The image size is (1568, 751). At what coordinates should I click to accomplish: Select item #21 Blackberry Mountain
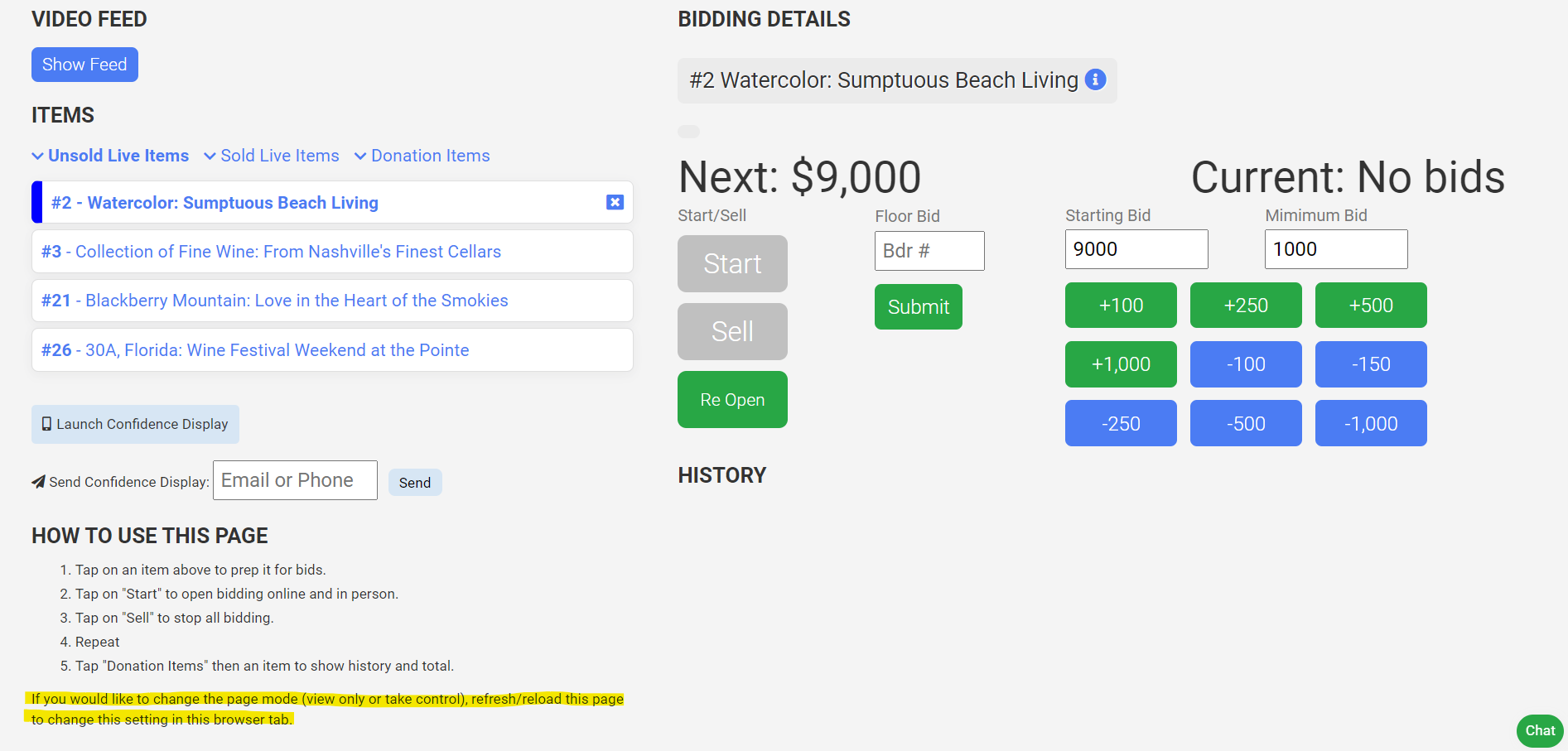(274, 301)
